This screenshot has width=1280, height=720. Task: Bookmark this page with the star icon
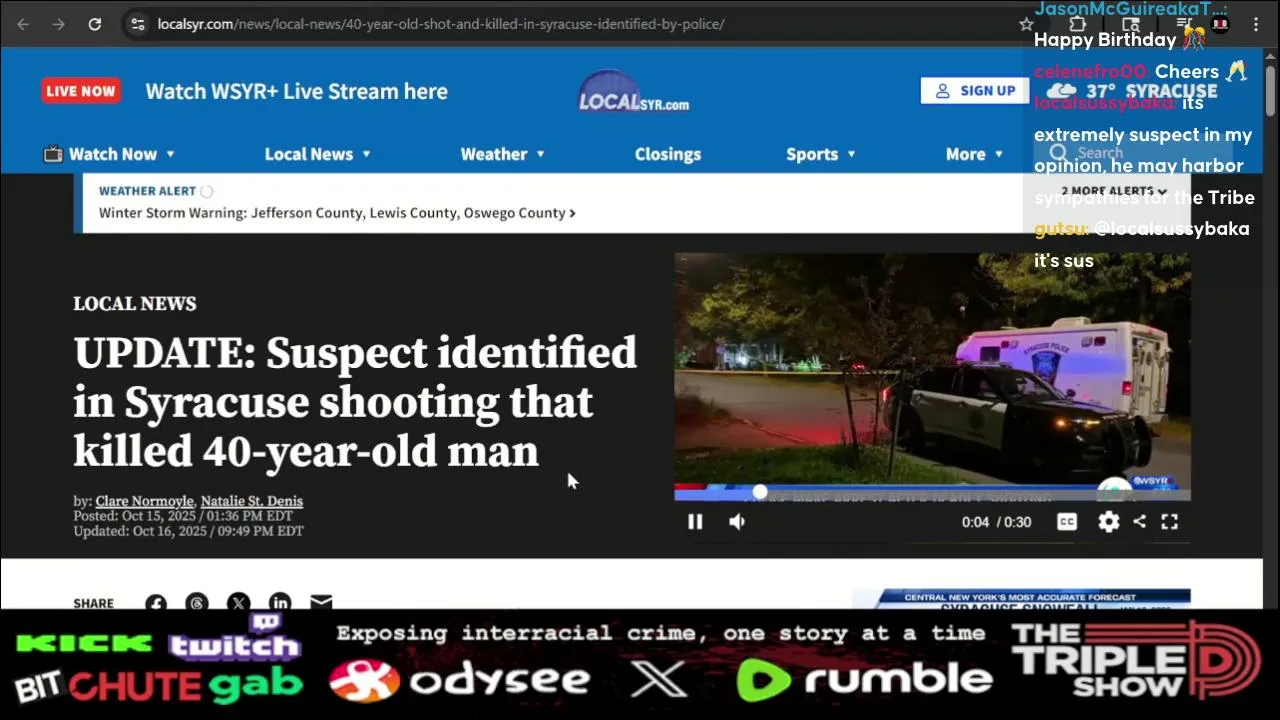[1026, 24]
